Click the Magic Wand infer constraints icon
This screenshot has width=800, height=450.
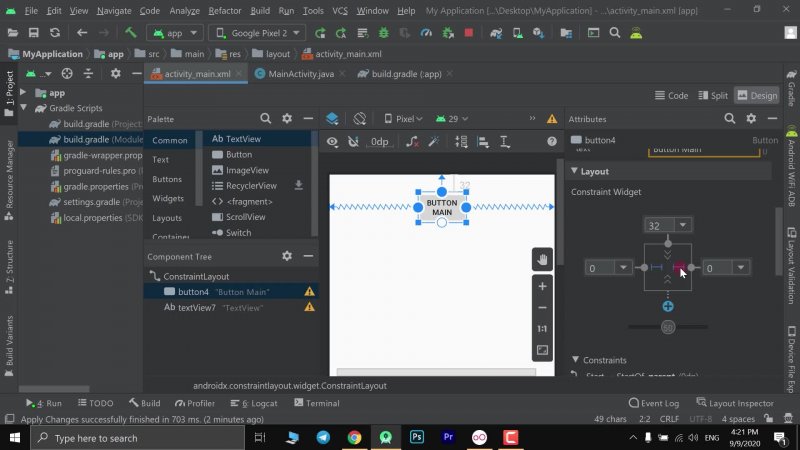[435, 142]
